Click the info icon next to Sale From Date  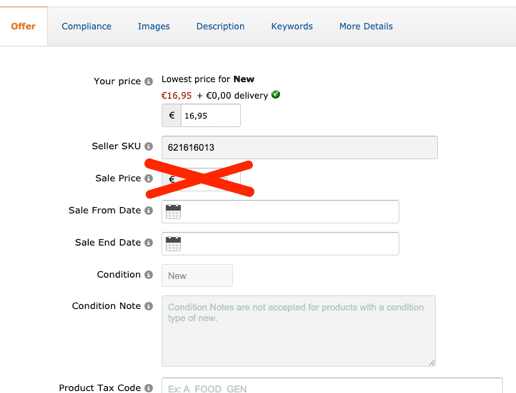(149, 211)
